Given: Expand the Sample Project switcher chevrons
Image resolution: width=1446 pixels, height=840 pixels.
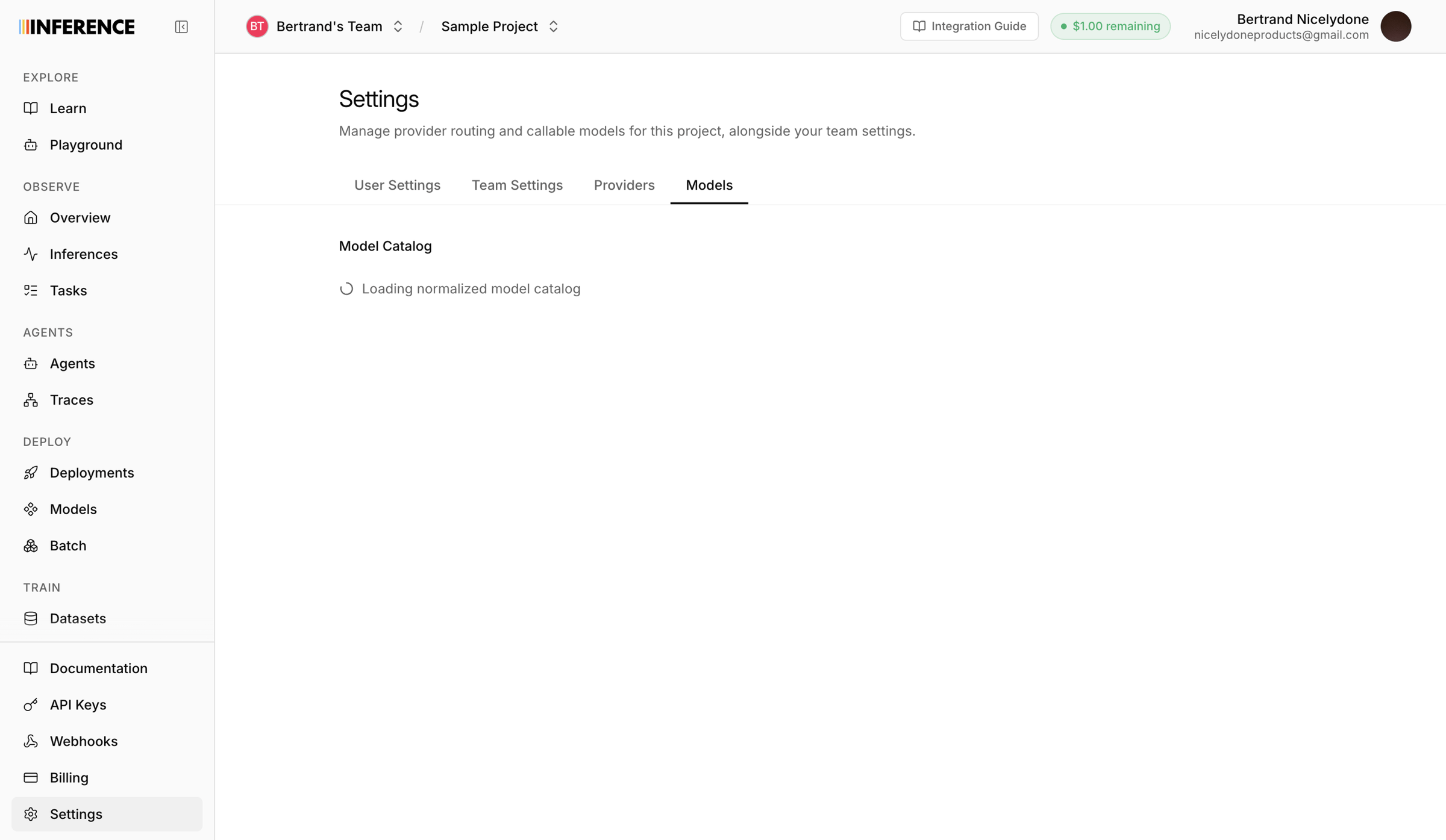Looking at the screenshot, I should click(x=553, y=26).
